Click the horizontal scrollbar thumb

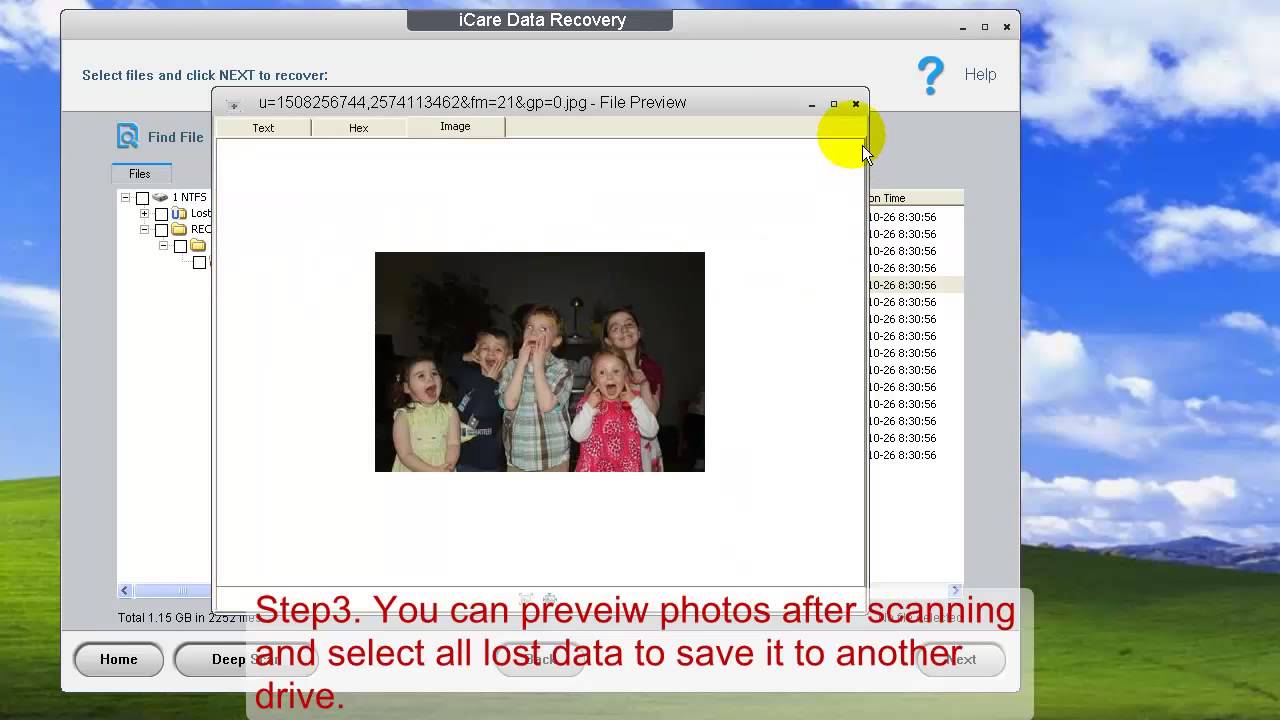(172, 591)
